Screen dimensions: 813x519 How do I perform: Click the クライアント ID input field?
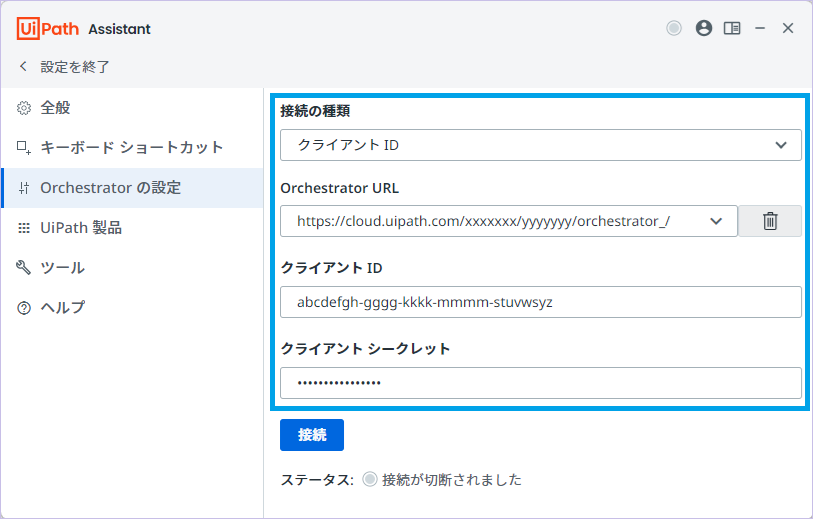(541, 302)
